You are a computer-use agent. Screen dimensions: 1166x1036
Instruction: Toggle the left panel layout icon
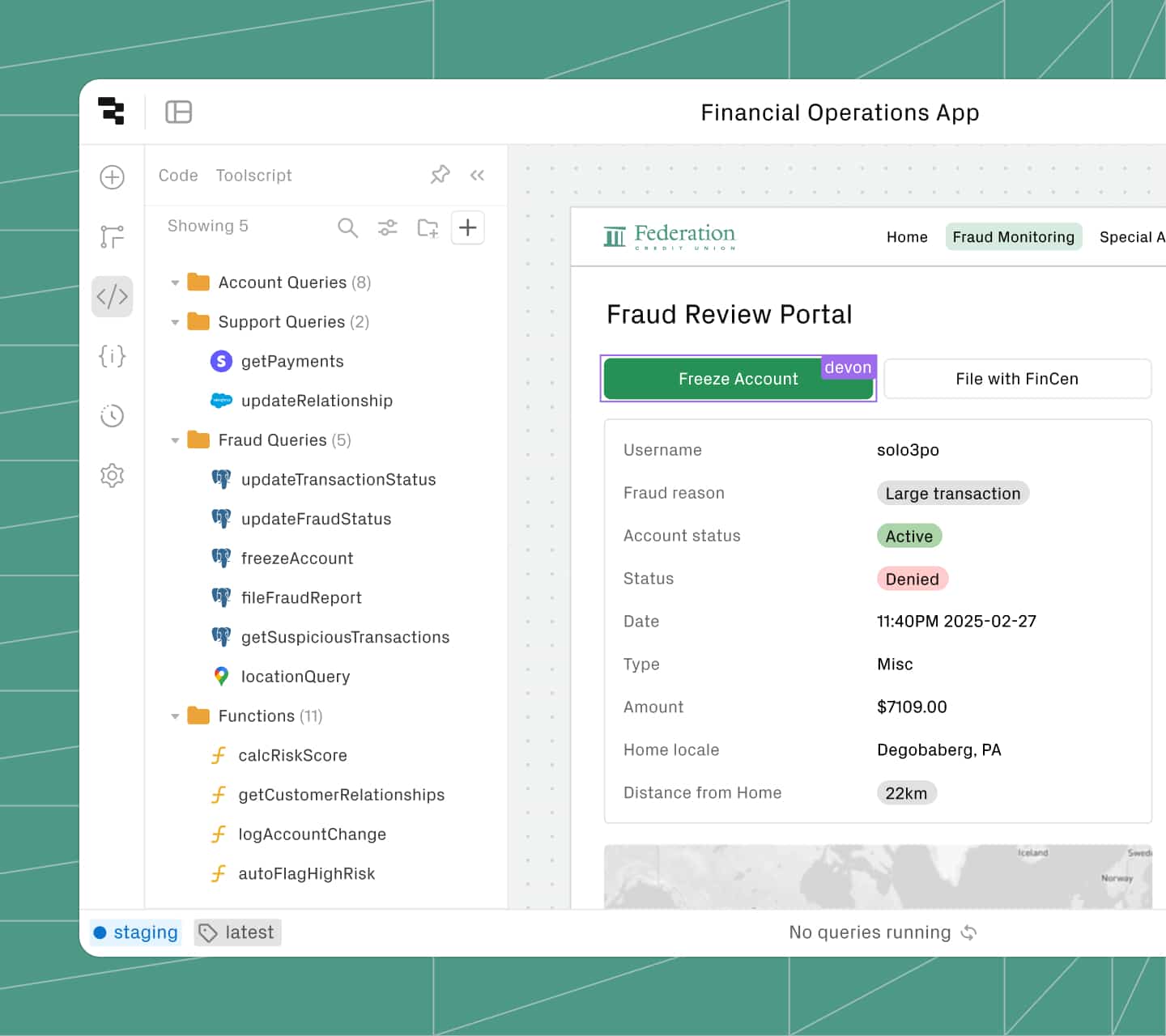178,112
